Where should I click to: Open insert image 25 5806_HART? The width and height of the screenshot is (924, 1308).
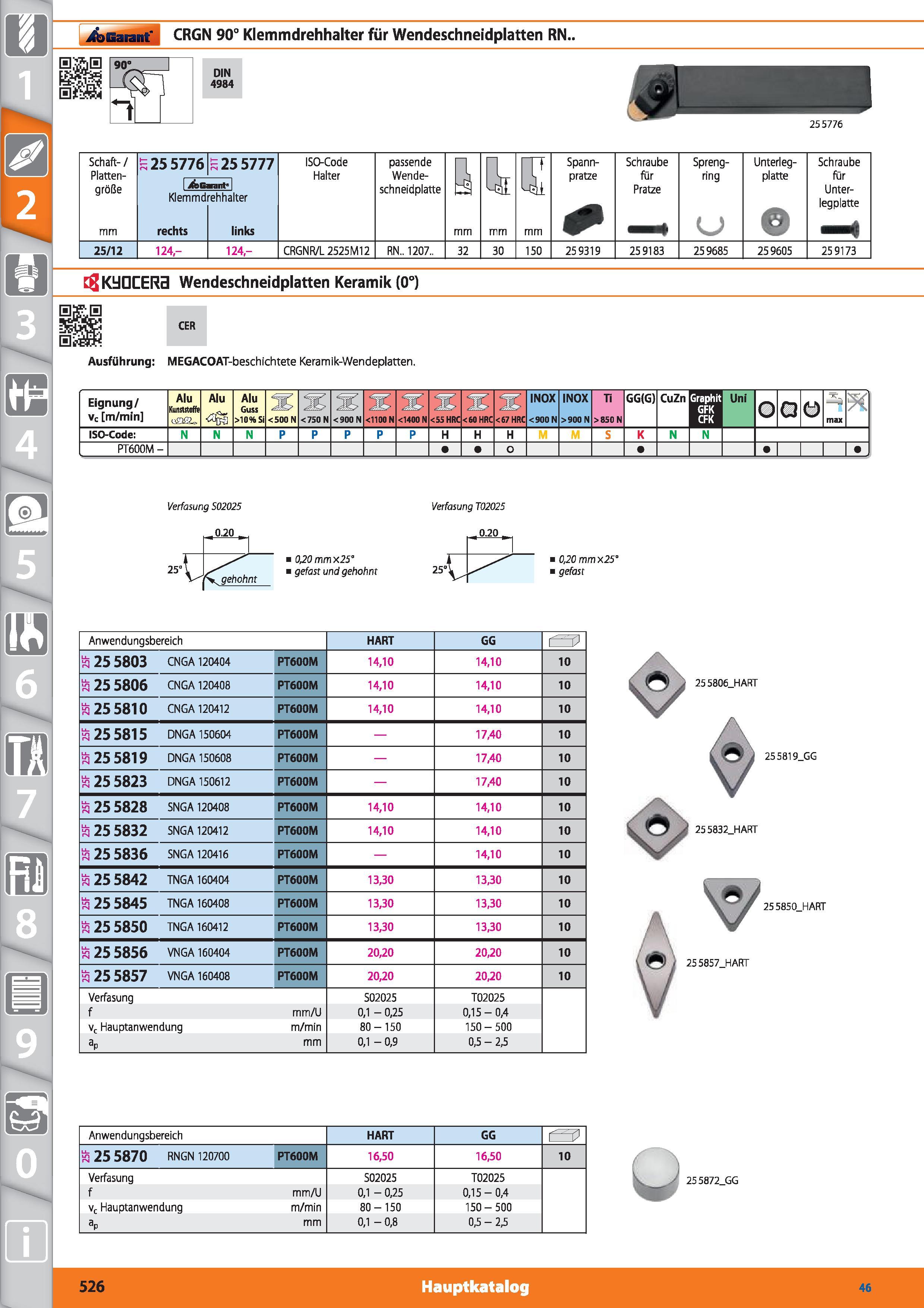656,685
